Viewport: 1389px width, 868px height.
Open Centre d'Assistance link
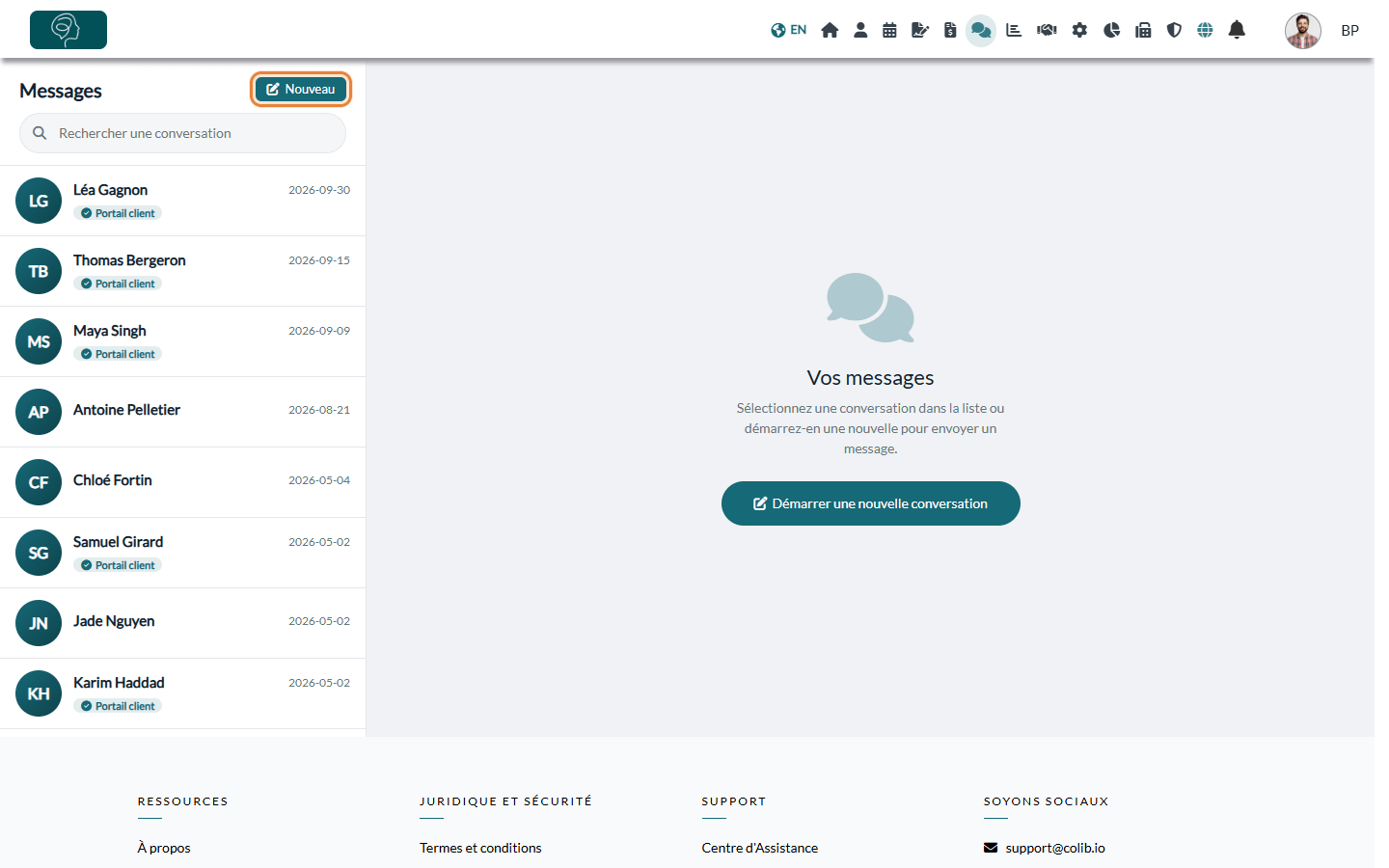click(760, 848)
